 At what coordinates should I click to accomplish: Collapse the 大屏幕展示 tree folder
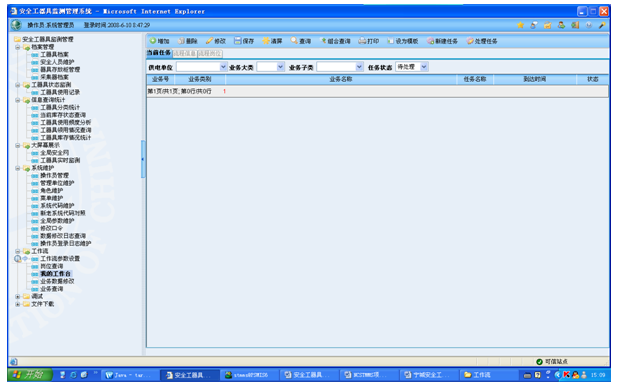click(17, 146)
